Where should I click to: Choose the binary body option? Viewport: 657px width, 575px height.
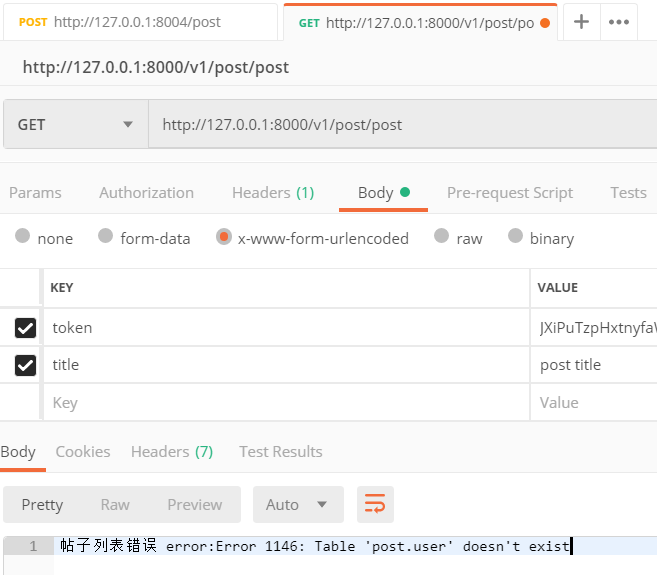click(x=515, y=237)
